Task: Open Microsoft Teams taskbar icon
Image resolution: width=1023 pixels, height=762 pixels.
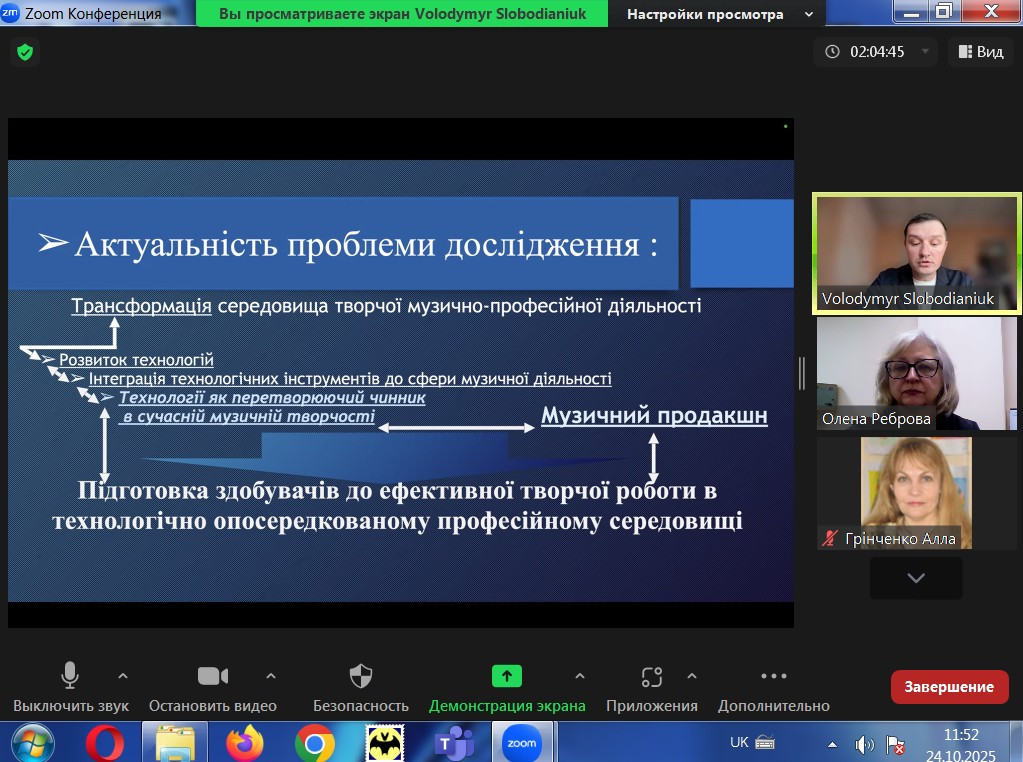Action: coord(453,743)
